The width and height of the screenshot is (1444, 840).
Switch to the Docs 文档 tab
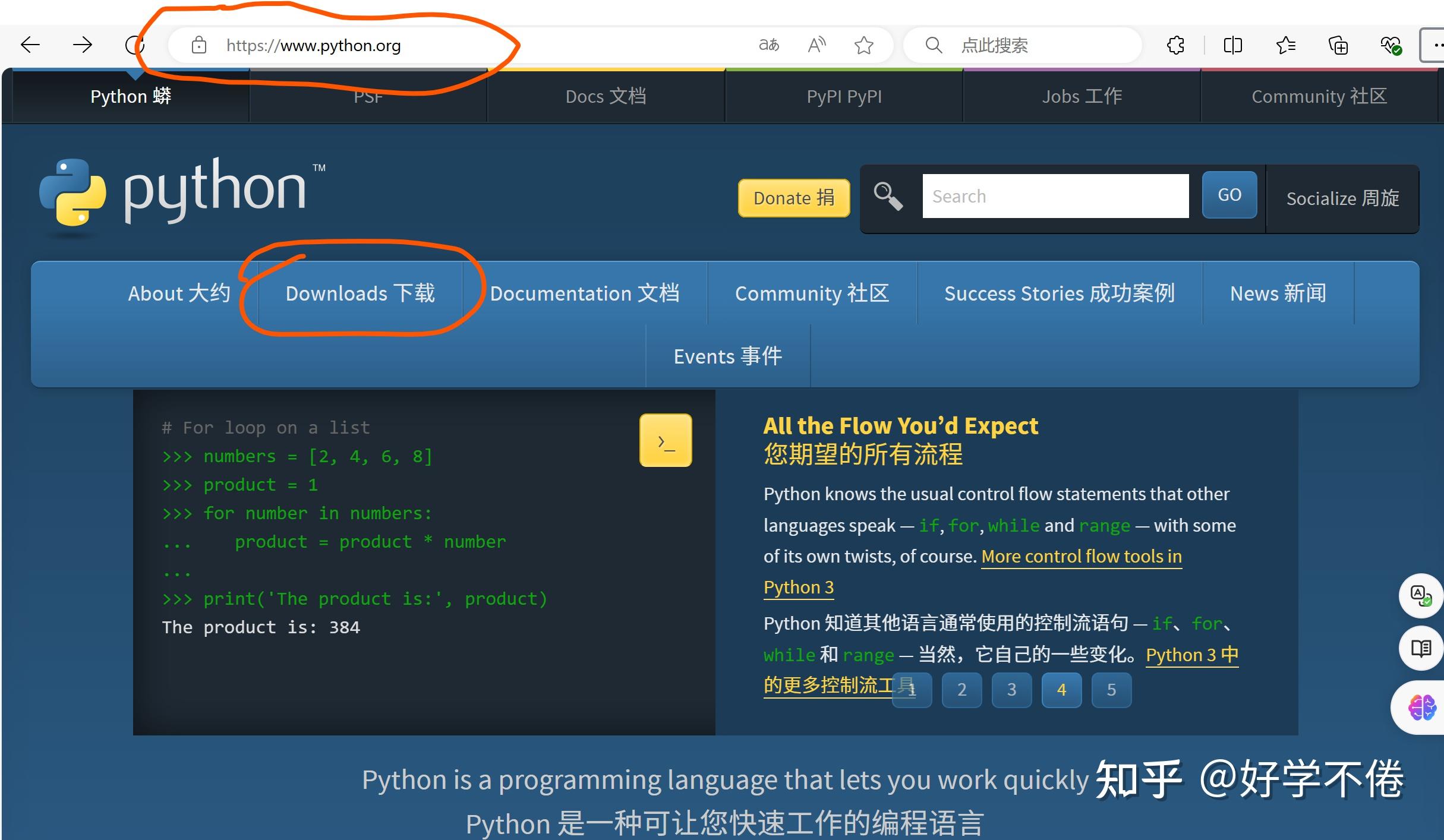tap(606, 96)
